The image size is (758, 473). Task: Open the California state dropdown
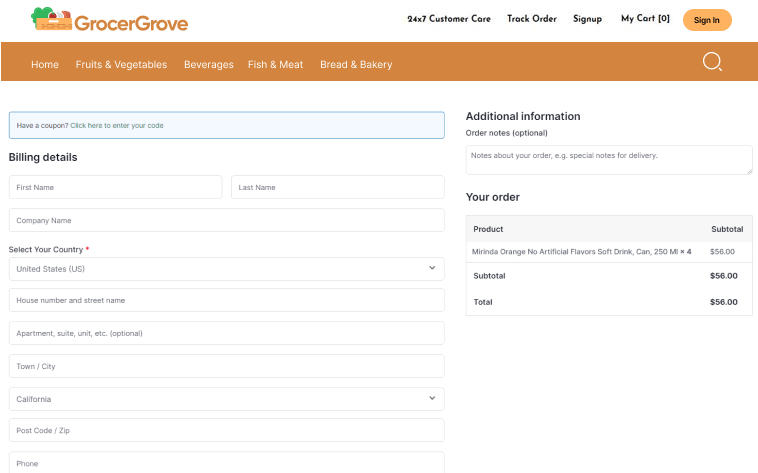click(226, 399)
